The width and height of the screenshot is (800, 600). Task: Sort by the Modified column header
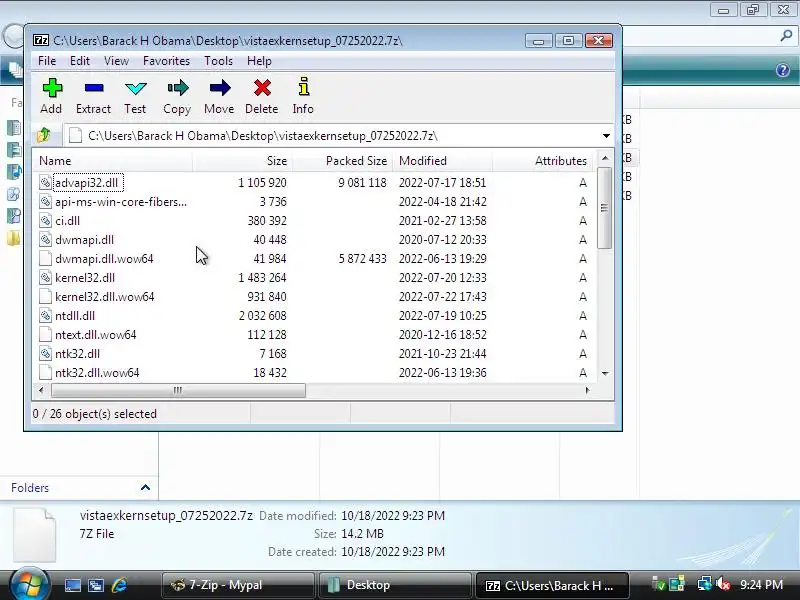click(442, 161)
